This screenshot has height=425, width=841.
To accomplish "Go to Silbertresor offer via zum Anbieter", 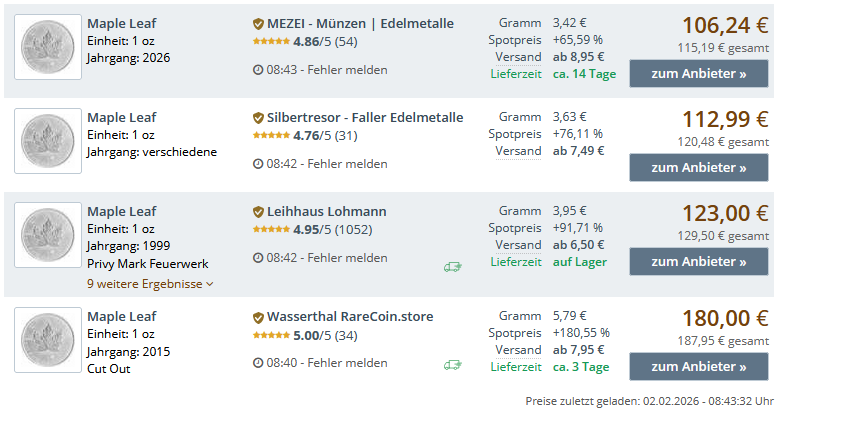I will pos(698,168).
